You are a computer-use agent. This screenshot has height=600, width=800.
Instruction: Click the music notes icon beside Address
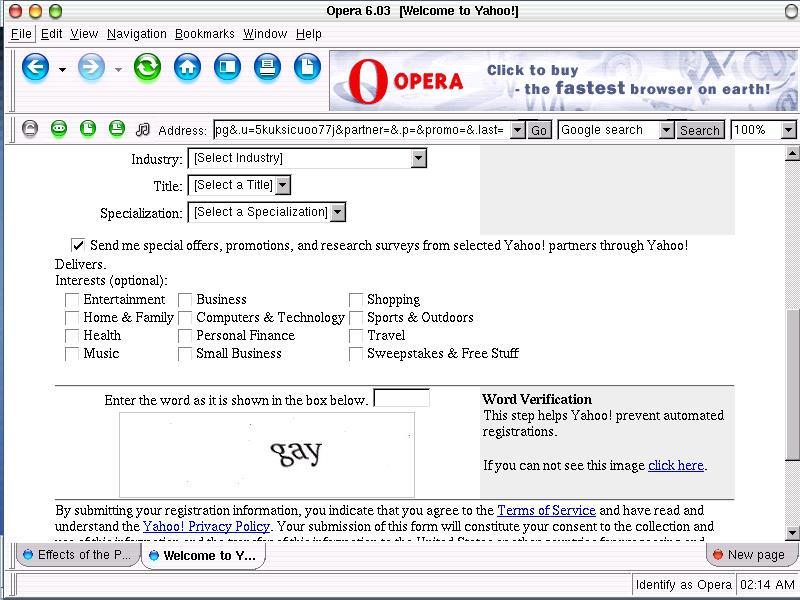click(x=143, y=130)
